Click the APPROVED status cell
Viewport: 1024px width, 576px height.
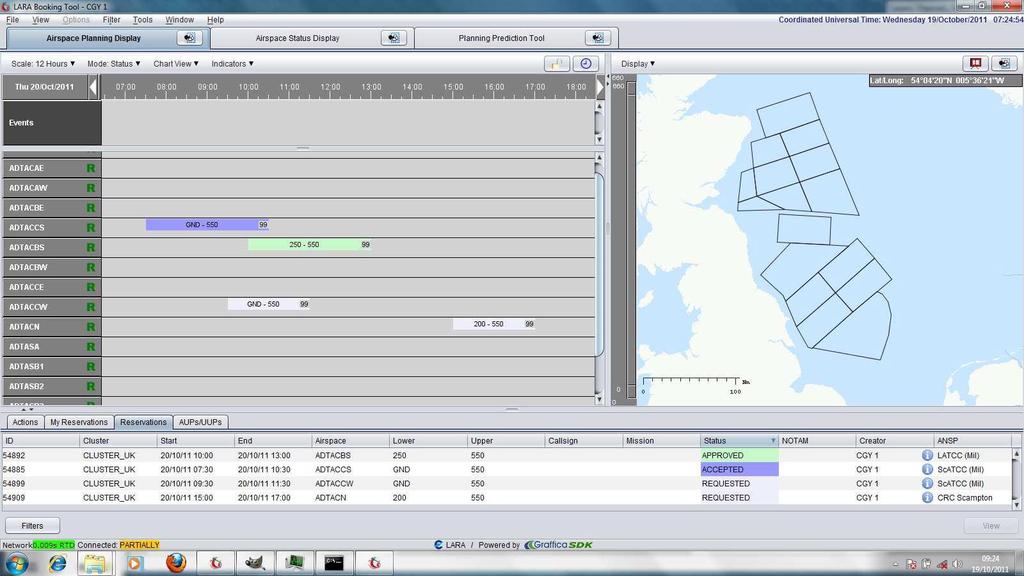coord(739,455)
